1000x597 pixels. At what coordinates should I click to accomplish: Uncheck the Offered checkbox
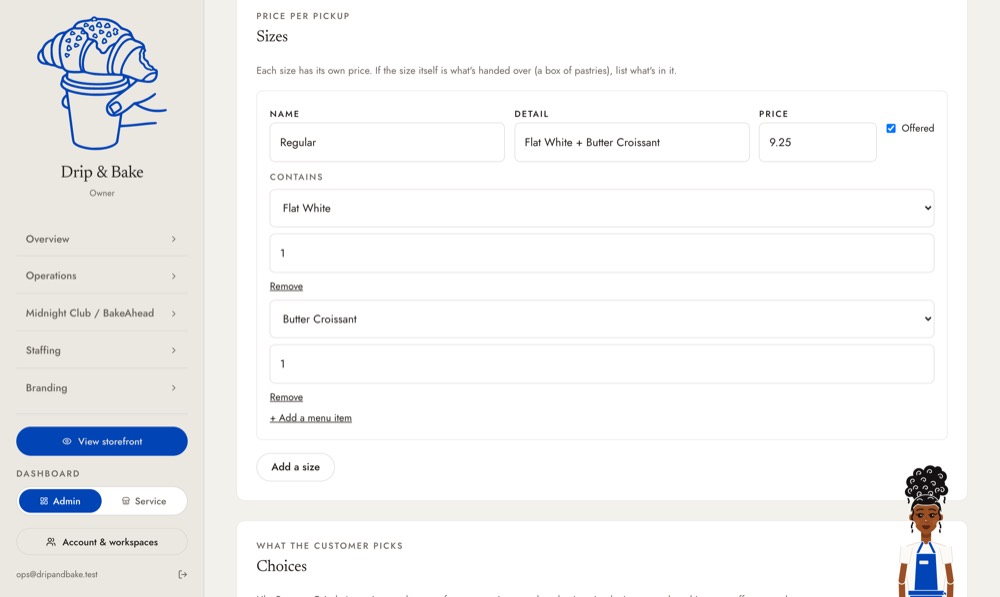click(891, 128)
